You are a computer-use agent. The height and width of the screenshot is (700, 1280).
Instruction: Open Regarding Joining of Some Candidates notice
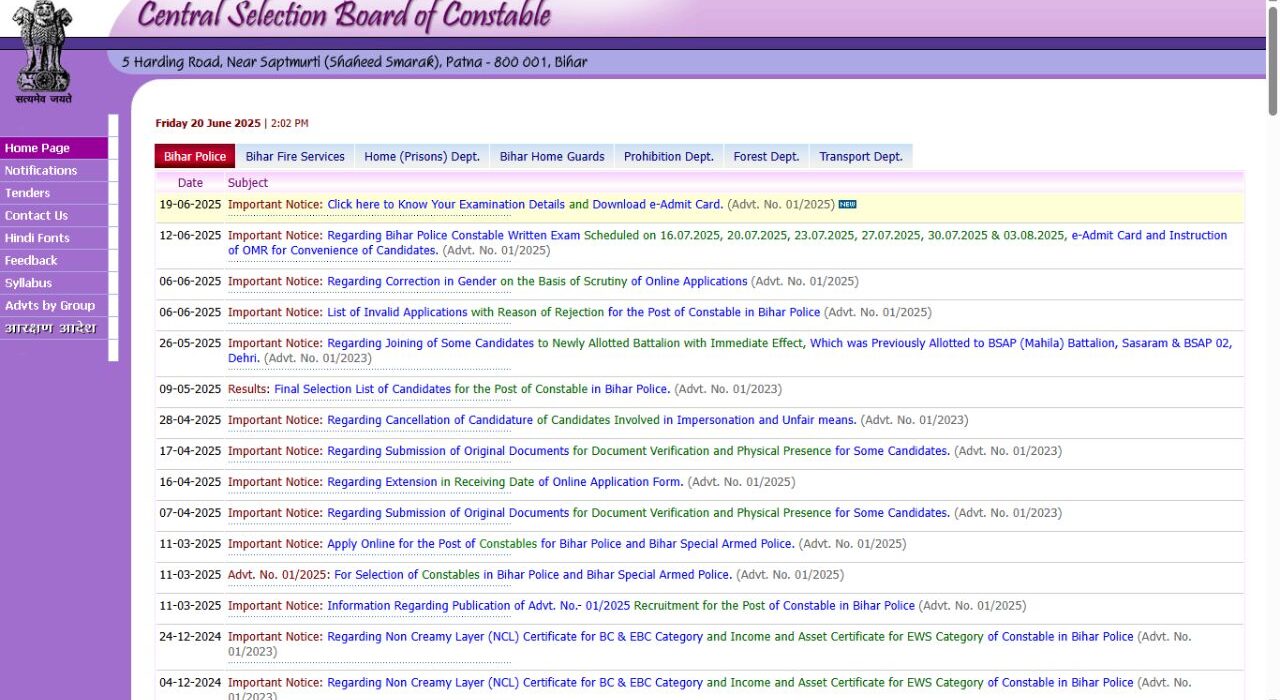430,343
